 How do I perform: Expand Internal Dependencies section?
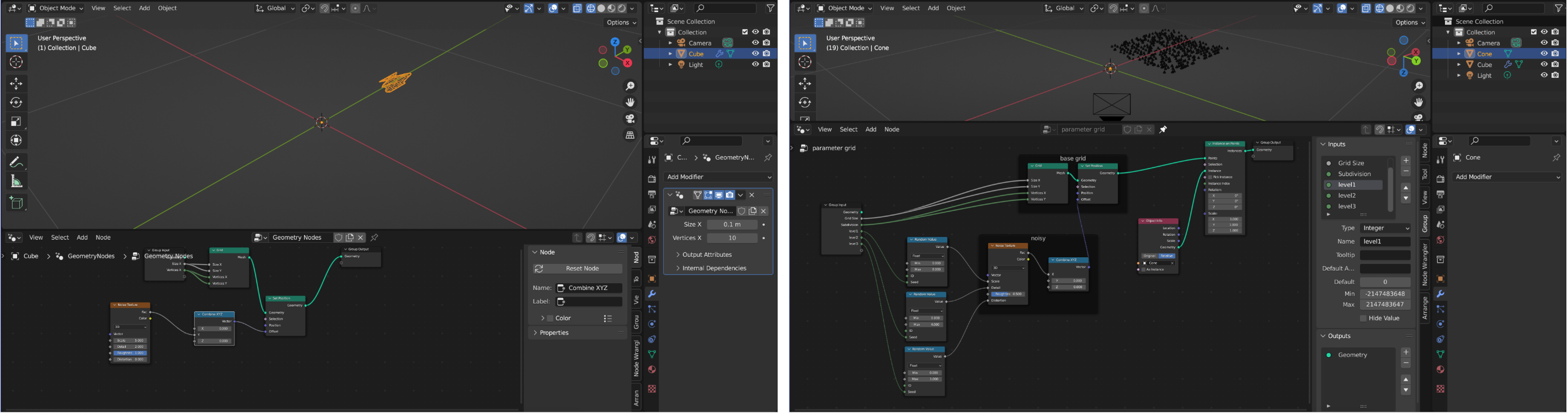pyautogui.click(x=713, y=269)
